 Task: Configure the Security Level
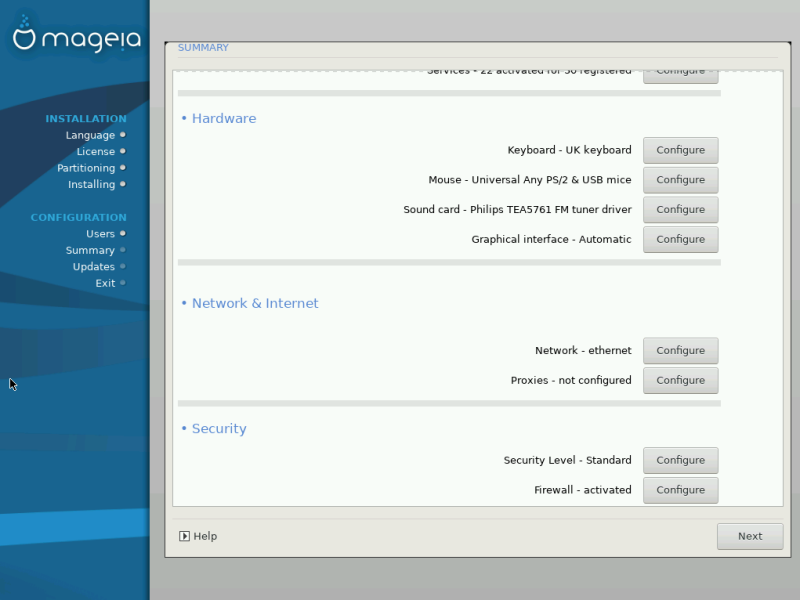[680, 460]
